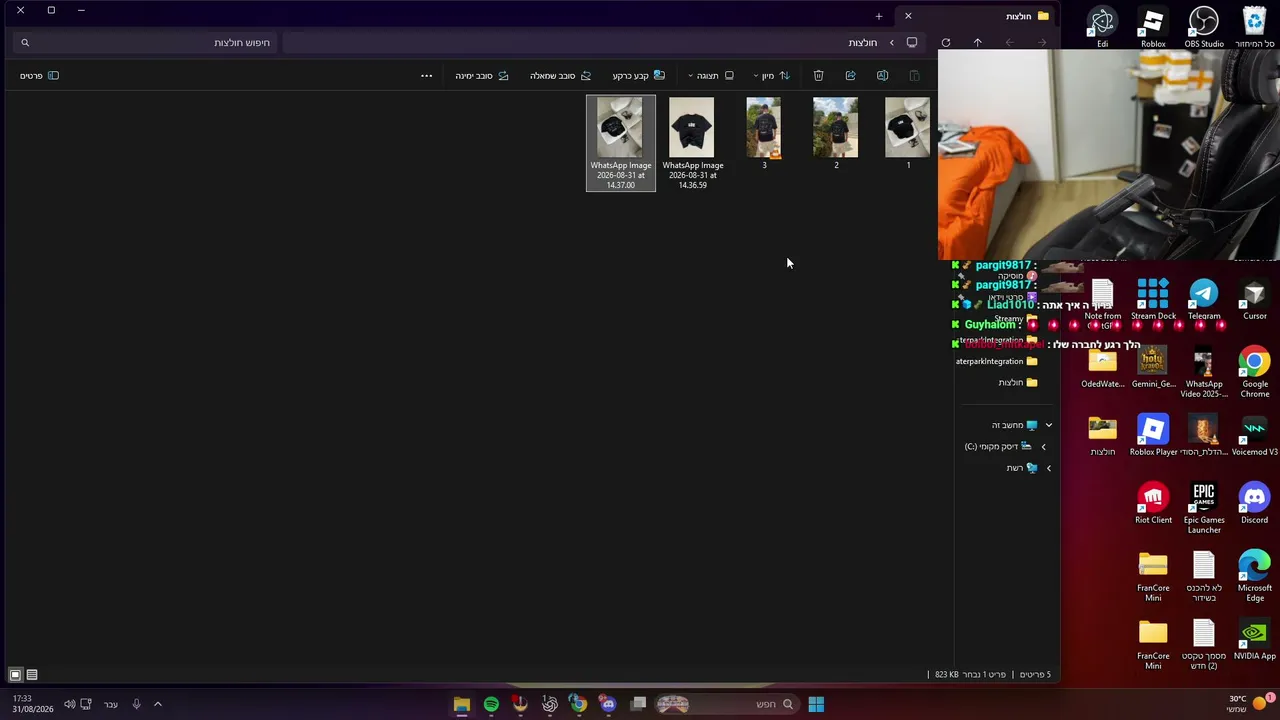Open Riot Client desktop shortcut

point(1153,504)
